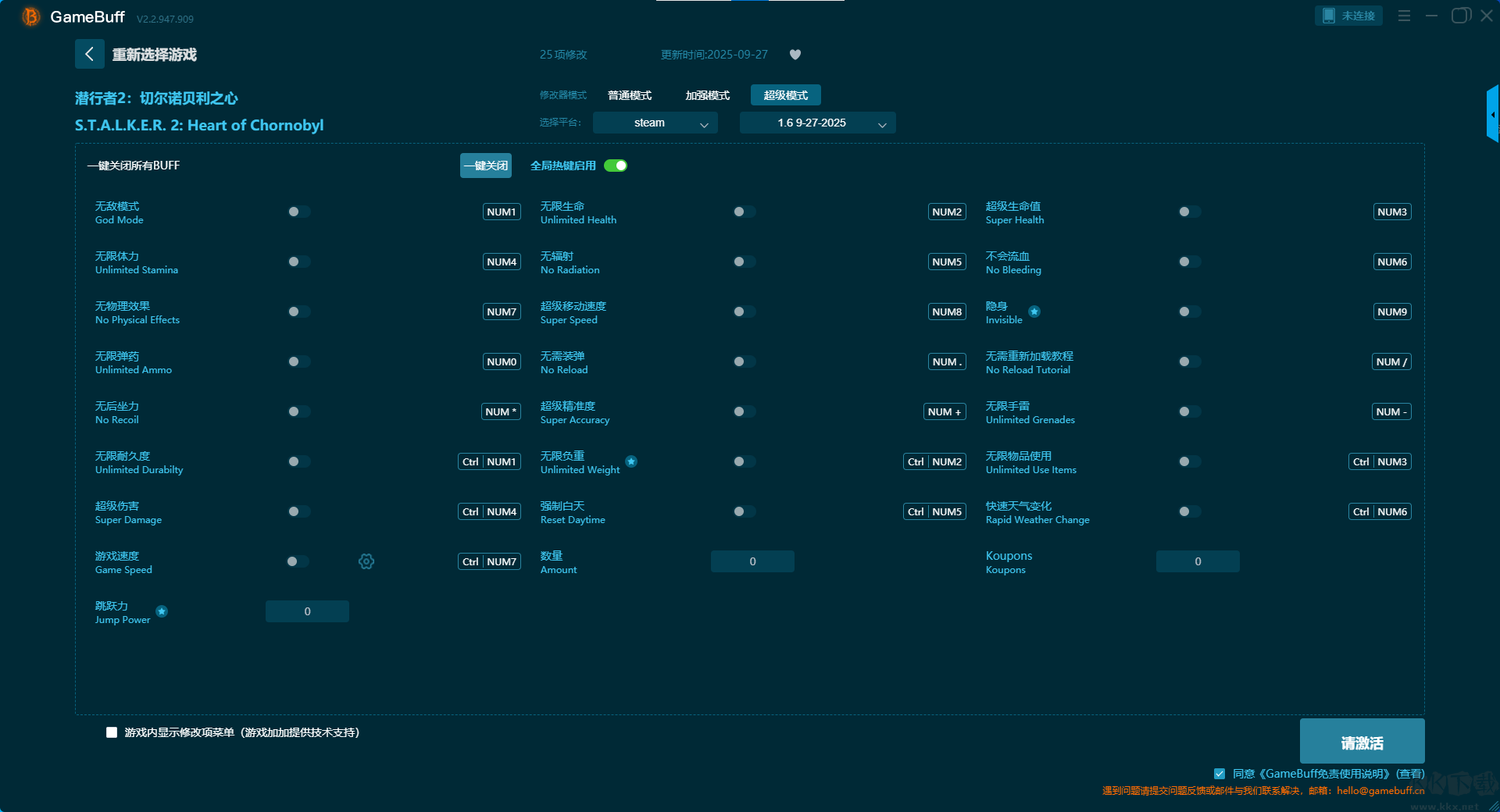Select normal mode (普通模式) tab
The height and width of the screenshot is (812, 1500).
pyautogui.click(x=630, y=95)
